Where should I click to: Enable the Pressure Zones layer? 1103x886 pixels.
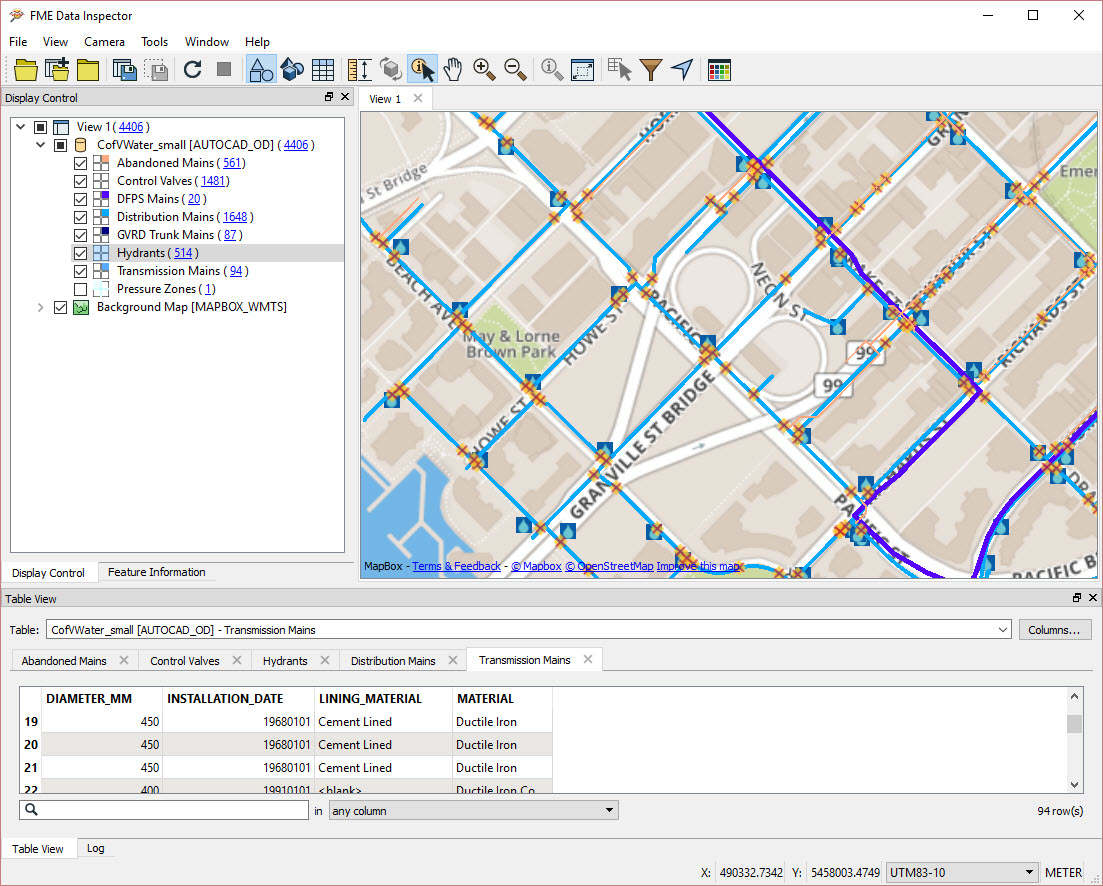80,289
